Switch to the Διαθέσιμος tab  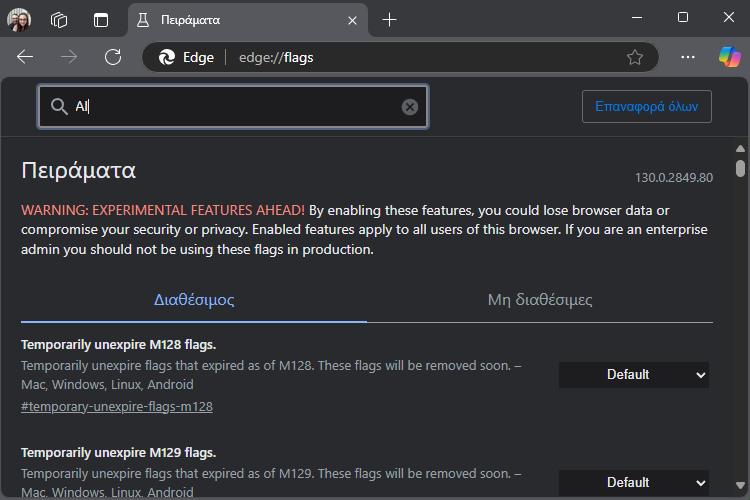tap(194, 300)
